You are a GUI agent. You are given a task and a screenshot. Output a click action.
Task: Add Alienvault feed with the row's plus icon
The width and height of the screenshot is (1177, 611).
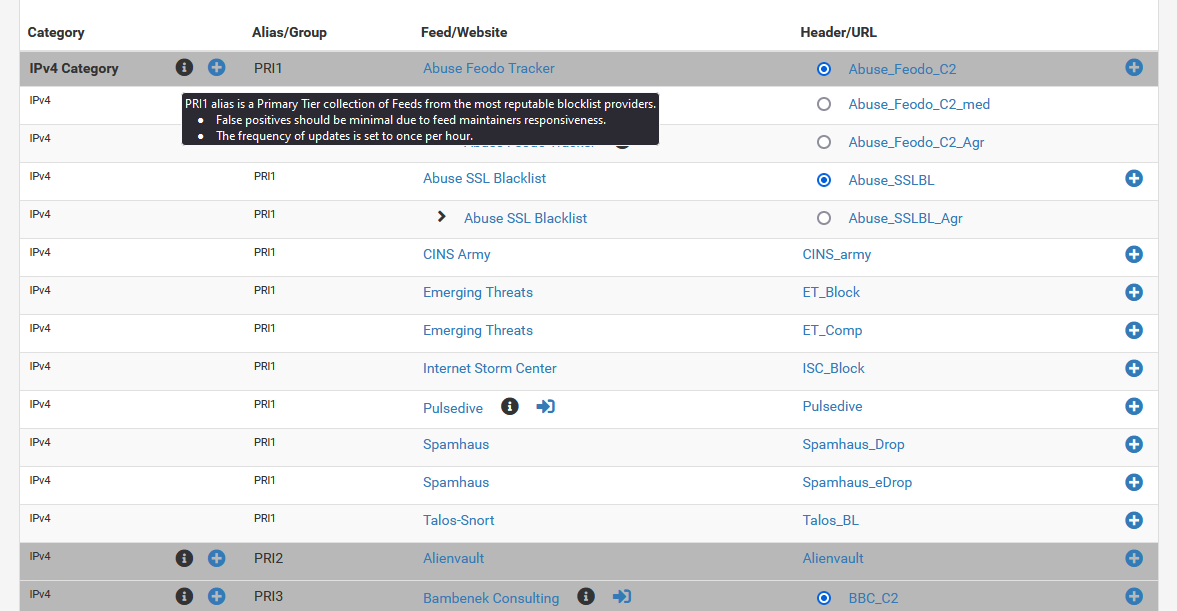point(1133,558)
